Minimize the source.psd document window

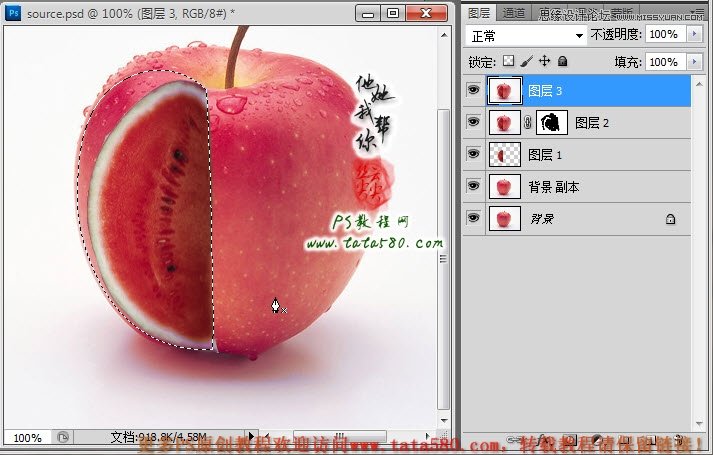[368, 13]
